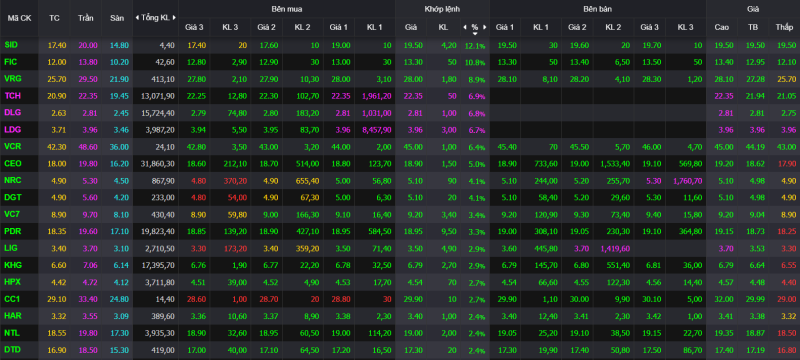800x360 pixels.
Task: Click the Khớp lệnh group header
Action: tap(442, 9)
